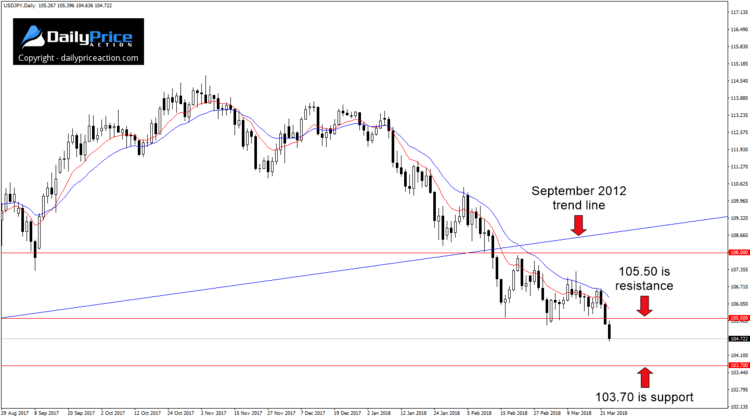Click the 5 Feb 2018 date label

pyautogui.click(x=479, y=413)
